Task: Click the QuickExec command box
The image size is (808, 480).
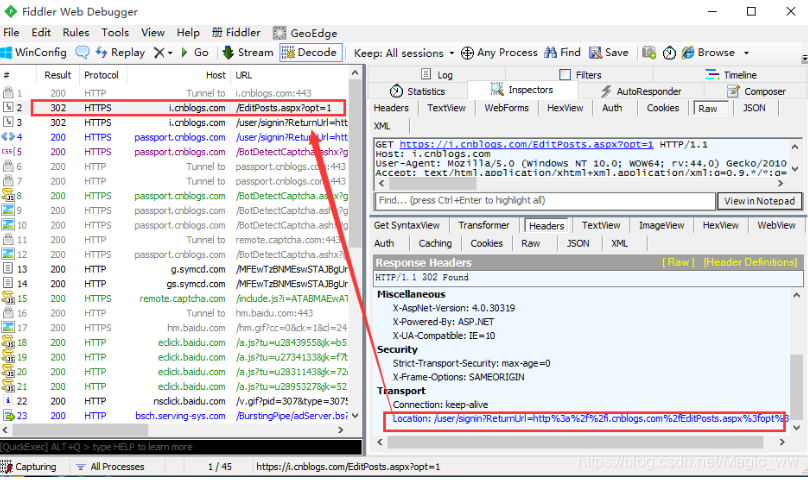Action: pyautogui.click(x=181, y=447)
